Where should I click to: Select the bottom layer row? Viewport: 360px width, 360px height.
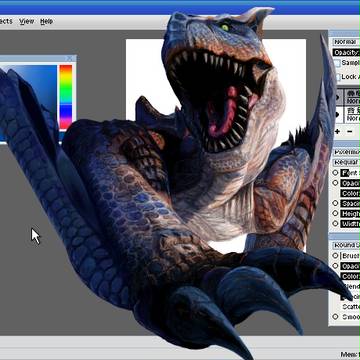pyautogui.click(x=348, y=115)
